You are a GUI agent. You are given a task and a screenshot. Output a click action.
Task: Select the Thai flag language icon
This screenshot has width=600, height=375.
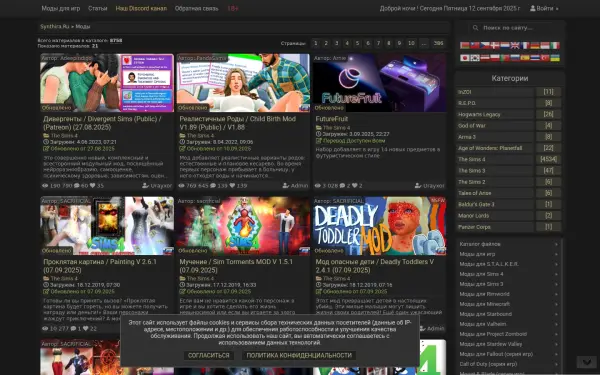coord(535,58)
